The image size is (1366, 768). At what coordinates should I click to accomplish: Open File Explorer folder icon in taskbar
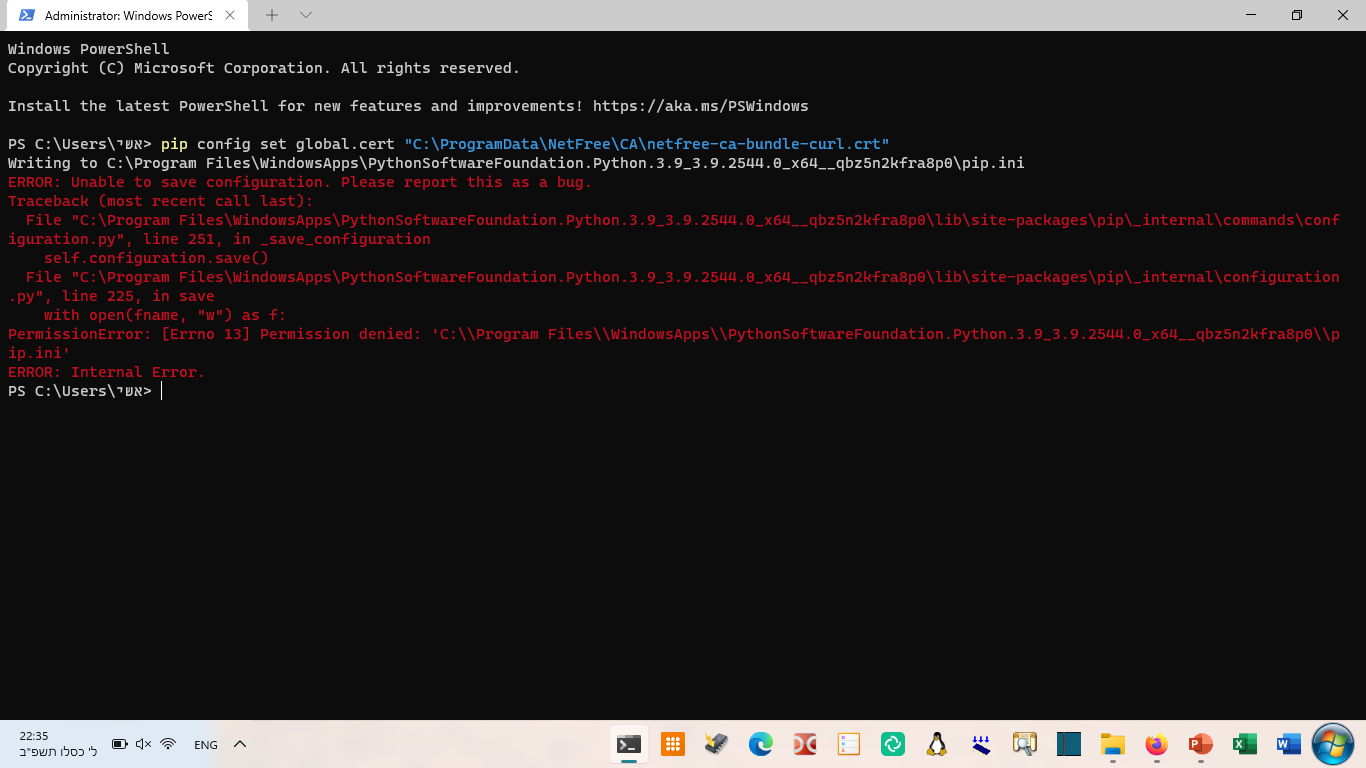(x=1112, y=744)
